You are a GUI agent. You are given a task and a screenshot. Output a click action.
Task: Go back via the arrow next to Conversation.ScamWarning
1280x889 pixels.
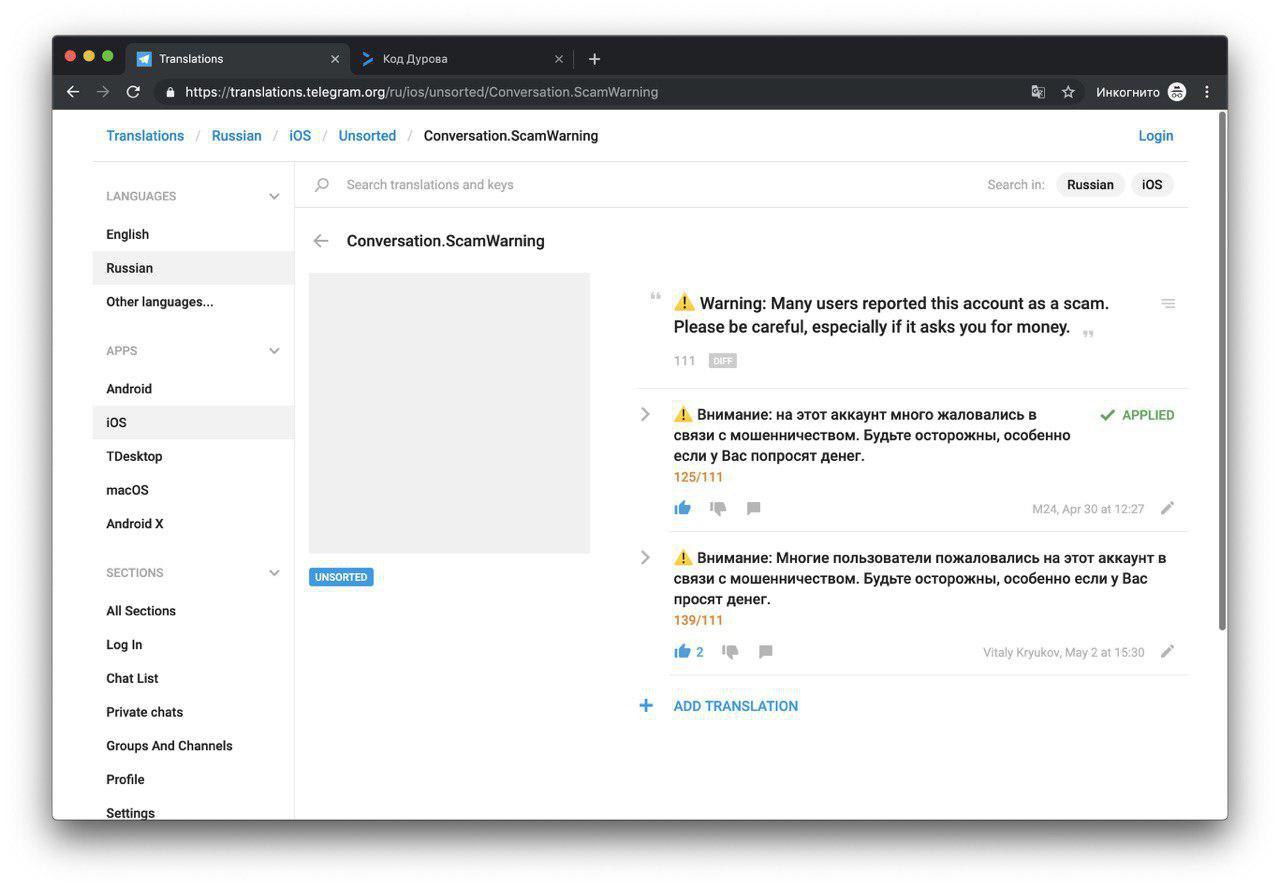tap(321, 241)
